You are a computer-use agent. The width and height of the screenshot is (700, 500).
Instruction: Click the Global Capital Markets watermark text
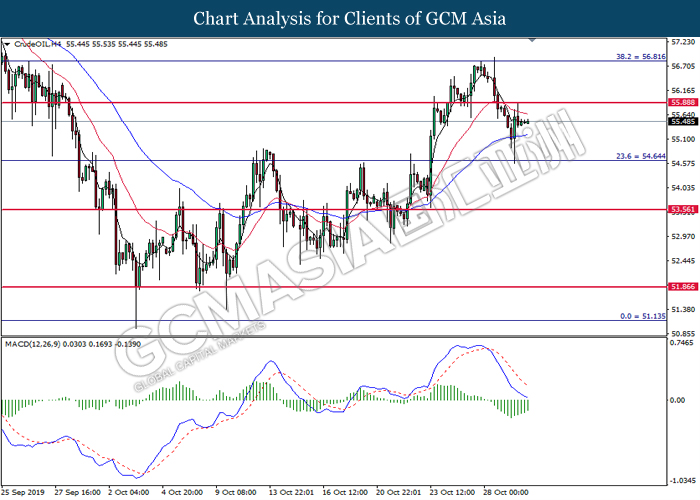200,358
